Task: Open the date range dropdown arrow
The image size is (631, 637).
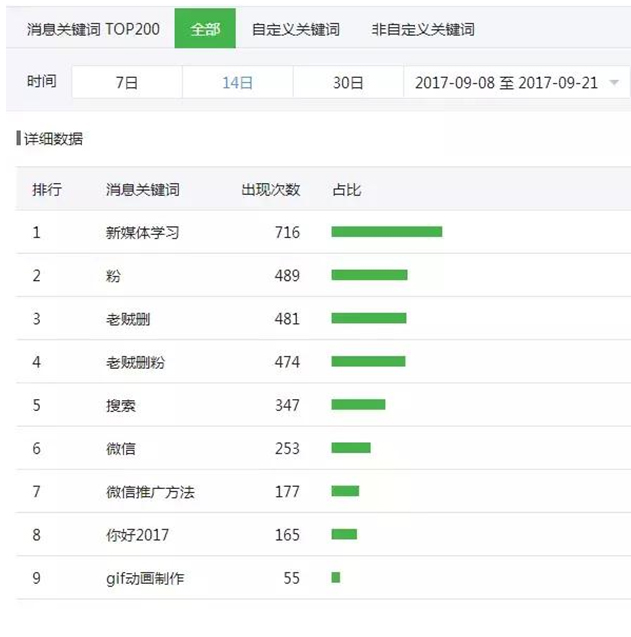Action: coord(614,83)
